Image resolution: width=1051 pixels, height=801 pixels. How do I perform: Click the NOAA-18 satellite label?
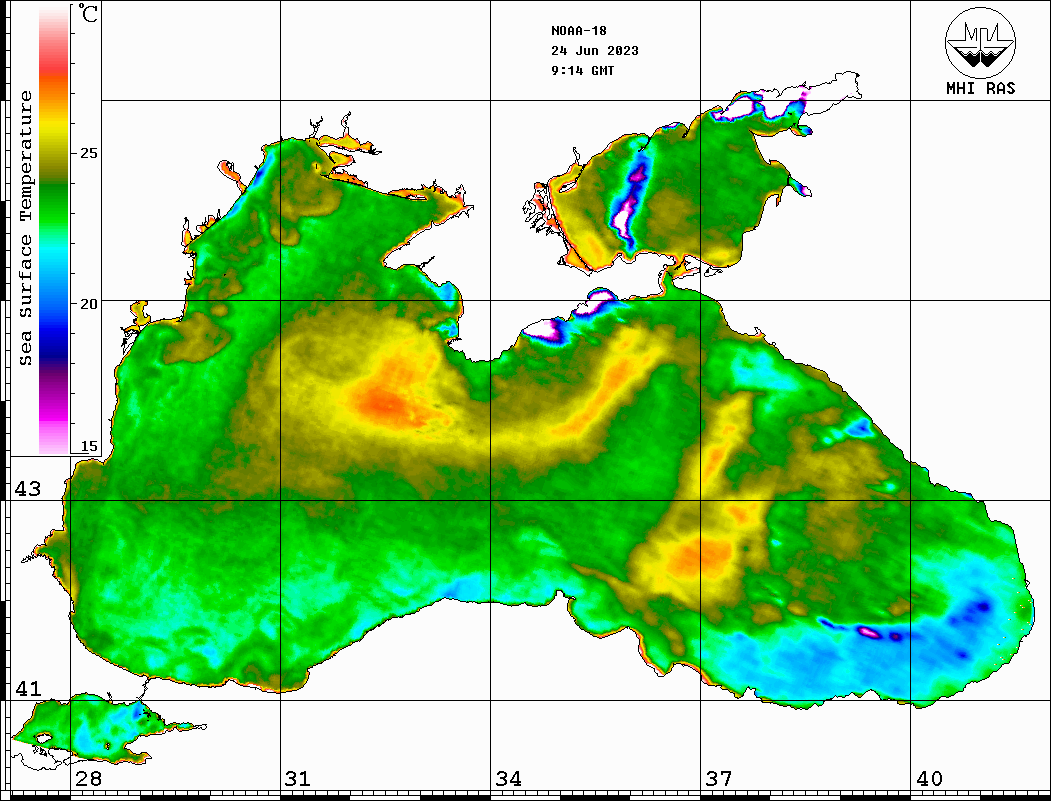(579, 31)
